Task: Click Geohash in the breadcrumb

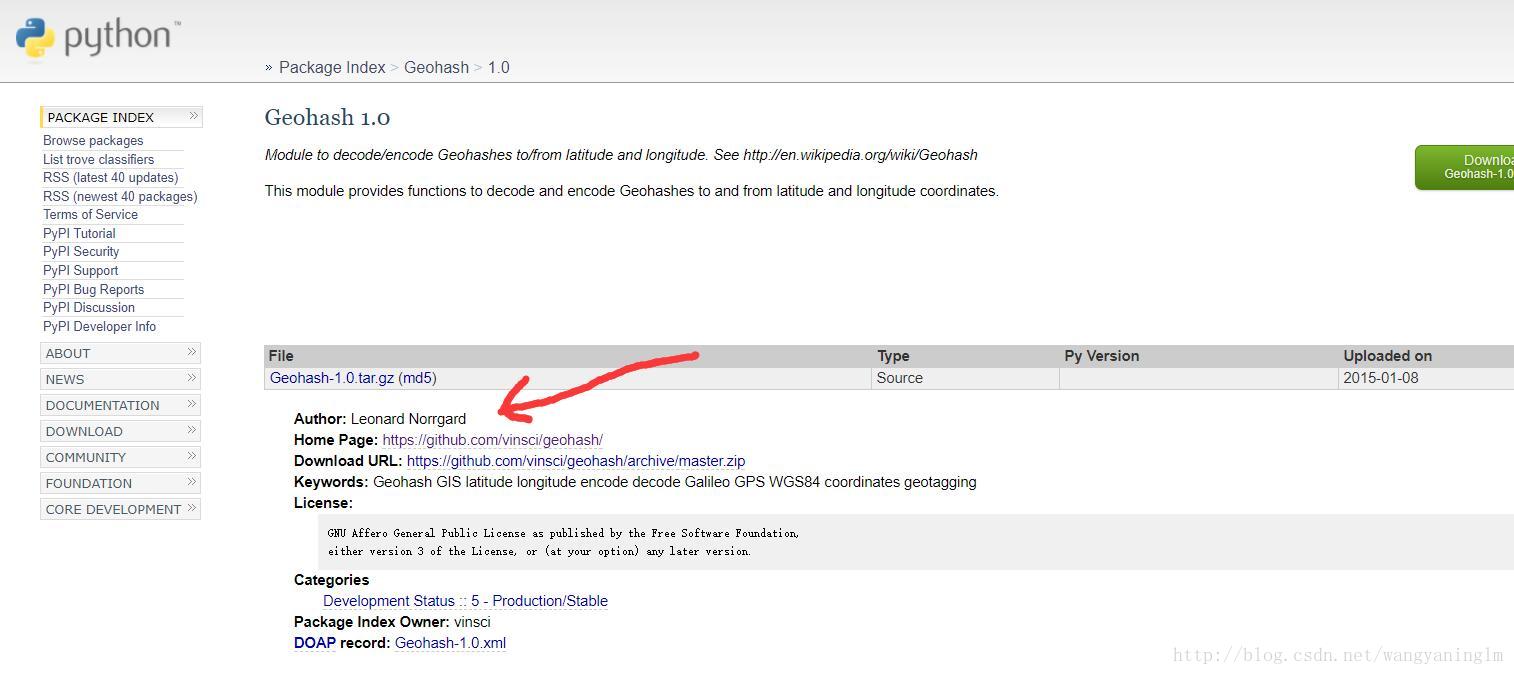Action: coord(436,67)
